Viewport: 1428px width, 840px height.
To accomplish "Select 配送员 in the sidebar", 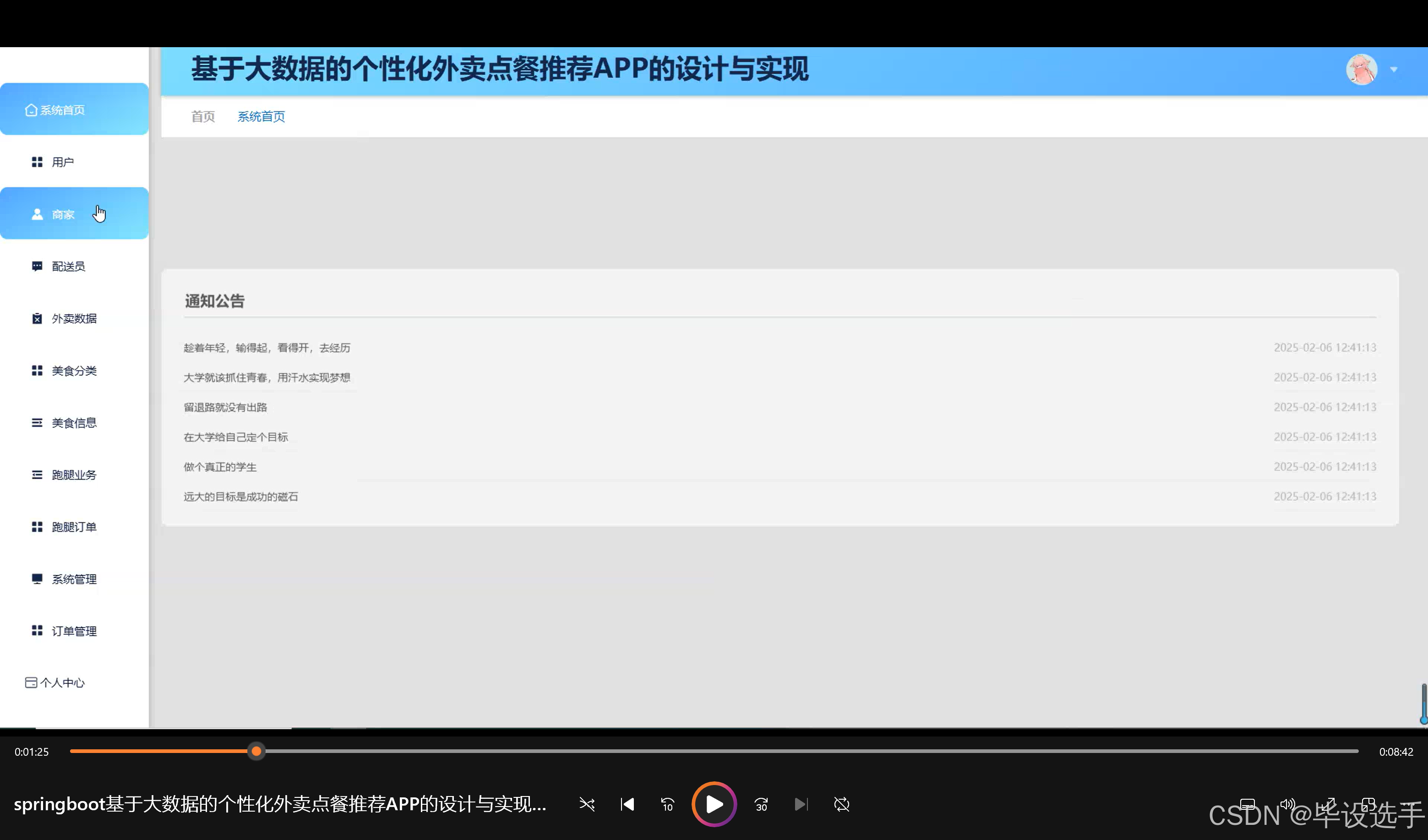I will click(68, 266).
